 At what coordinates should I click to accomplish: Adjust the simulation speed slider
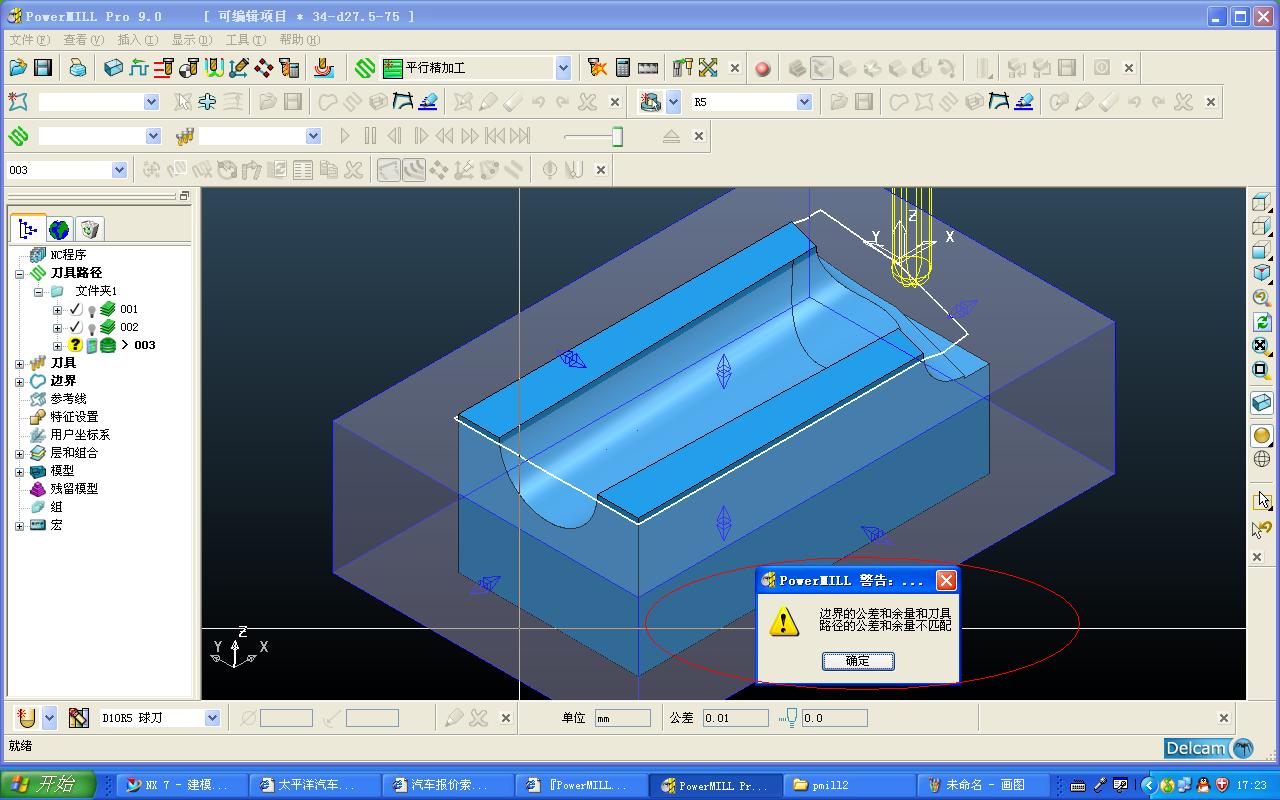point(617,136)
